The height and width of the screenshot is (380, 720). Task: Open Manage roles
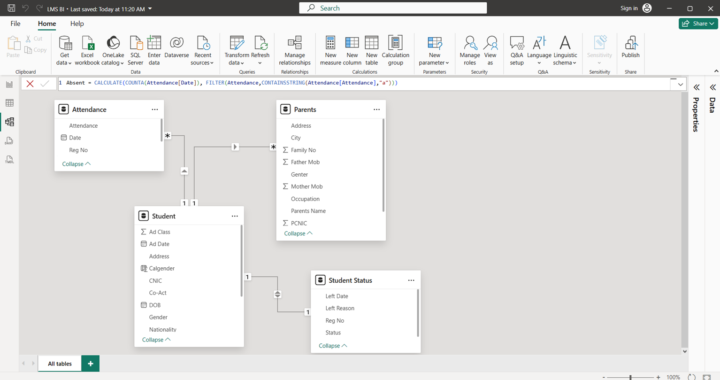click(470, 50)
